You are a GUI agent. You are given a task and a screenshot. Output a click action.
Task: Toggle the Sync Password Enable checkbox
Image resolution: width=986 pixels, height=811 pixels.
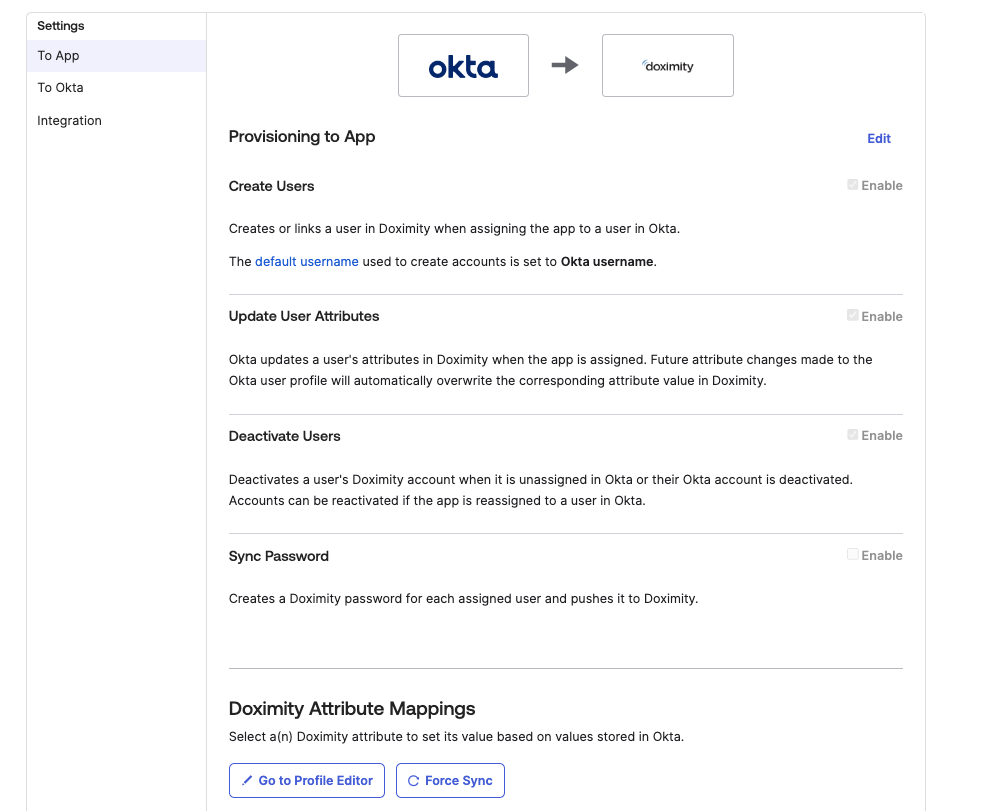click(x=853, y=554)
